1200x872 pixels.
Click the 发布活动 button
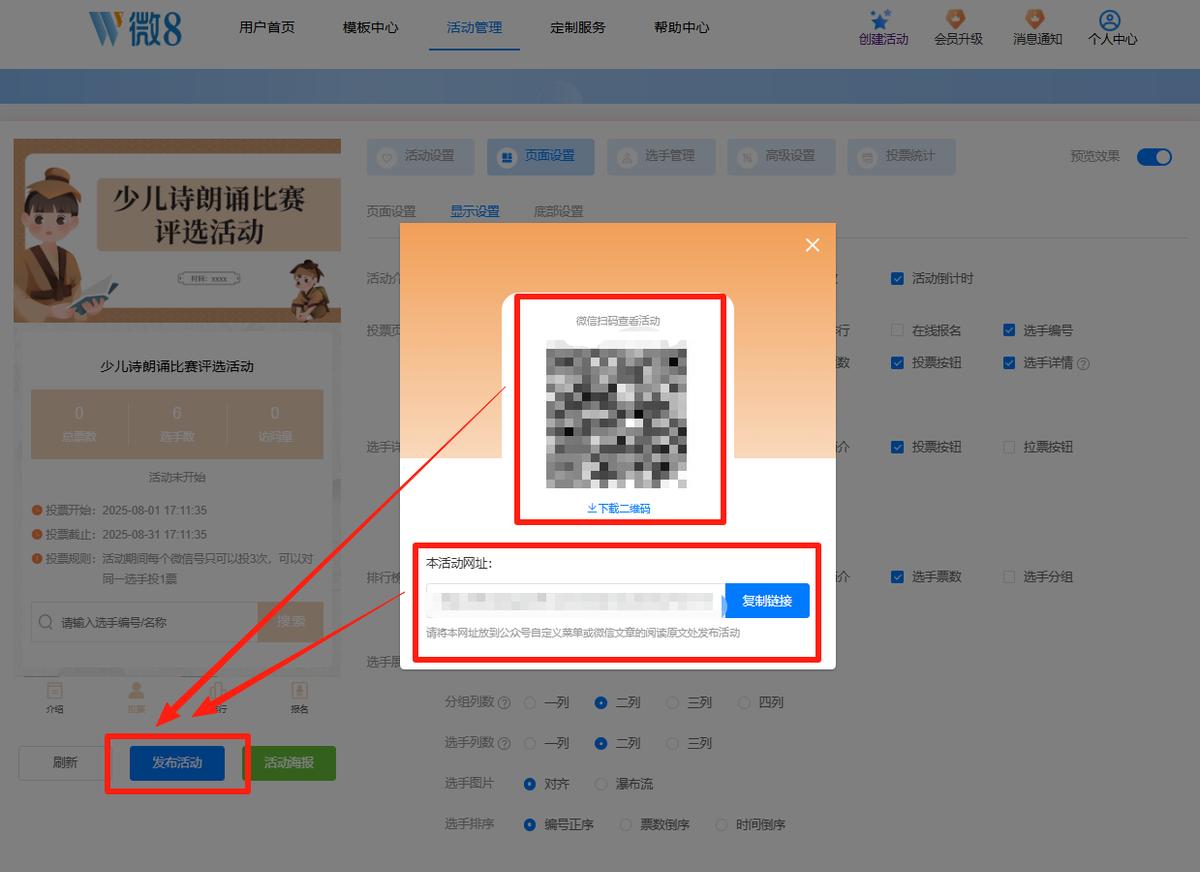(177, 763)
